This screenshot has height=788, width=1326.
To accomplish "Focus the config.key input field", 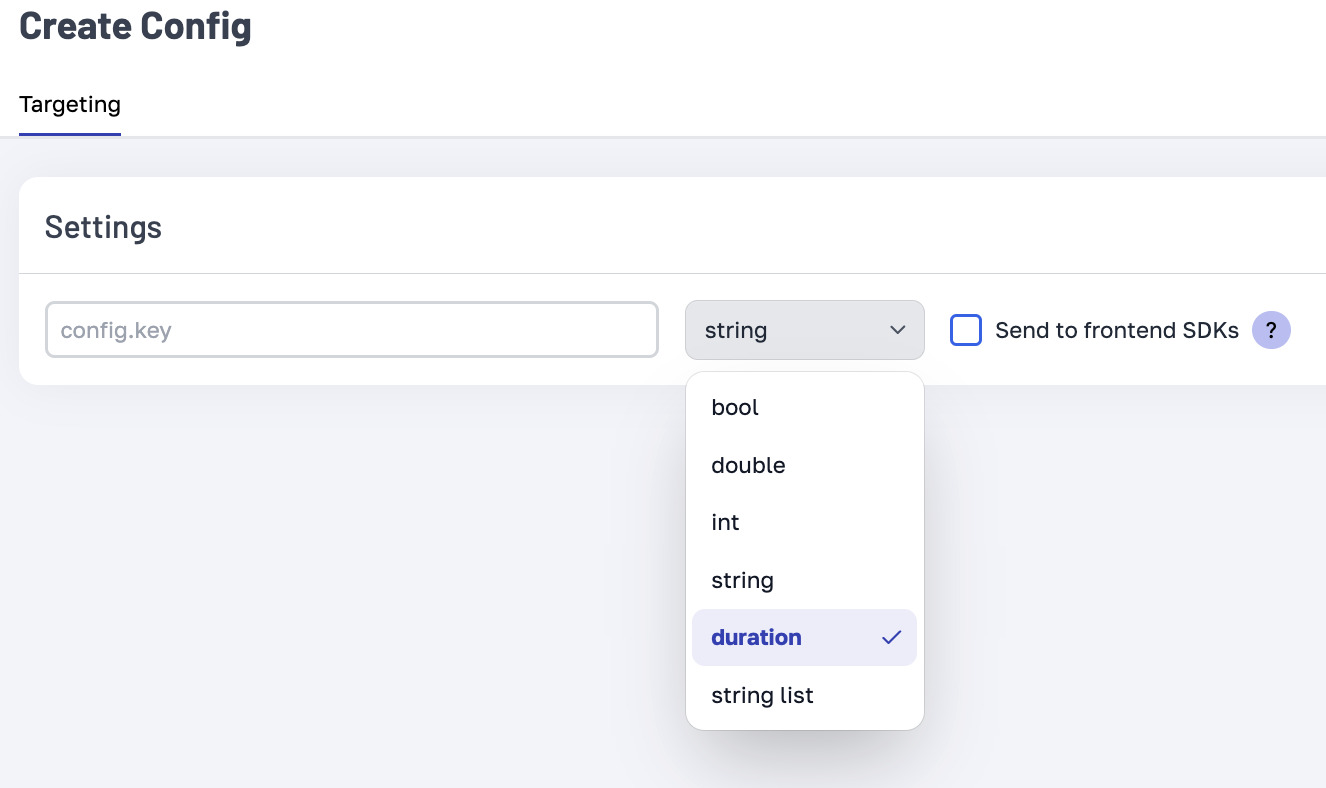I will pyautogui.click(x=352, y=330).
